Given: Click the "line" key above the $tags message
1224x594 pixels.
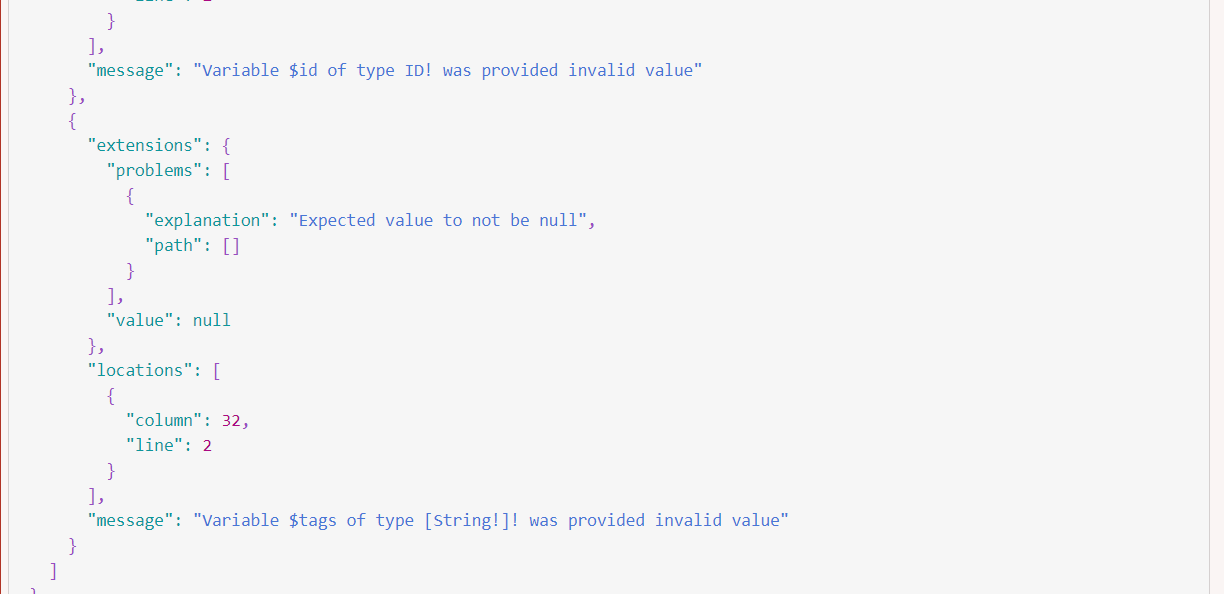Looking at the screenshot, I should pyautogui.click(x=154, y=445).
